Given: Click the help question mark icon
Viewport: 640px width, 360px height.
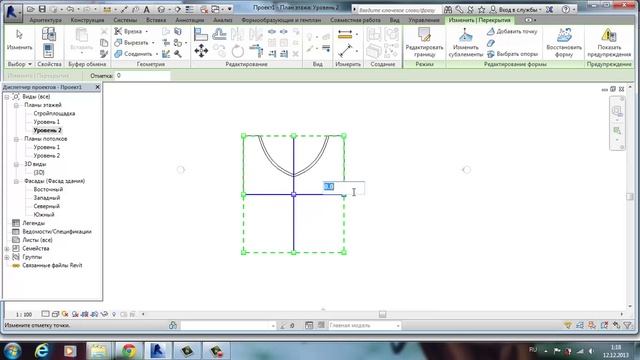Looking at the screenshot, I should 566,9.
